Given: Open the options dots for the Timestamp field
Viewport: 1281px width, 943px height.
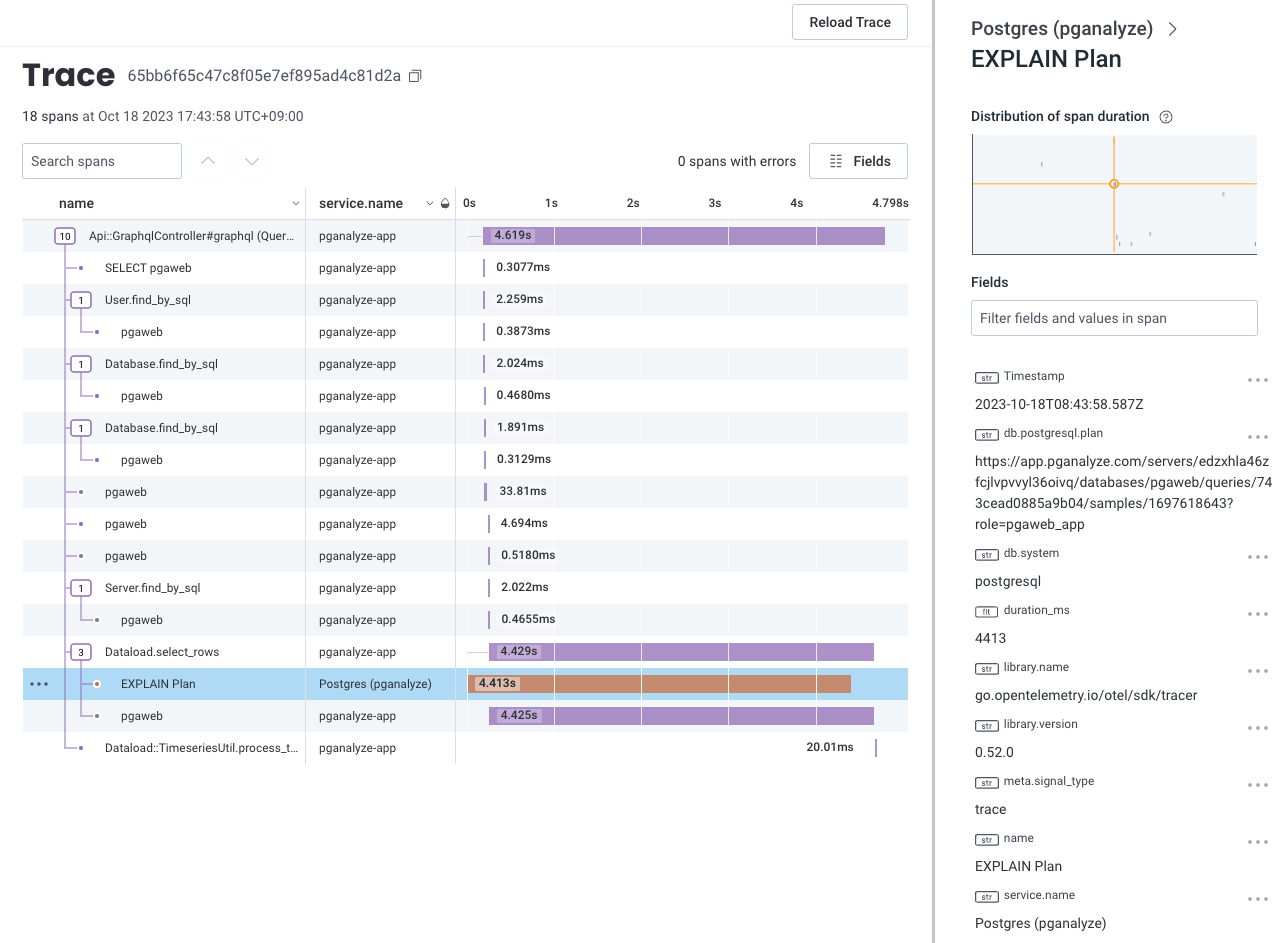Looking at the screenshot, I should click(1258, 380).
